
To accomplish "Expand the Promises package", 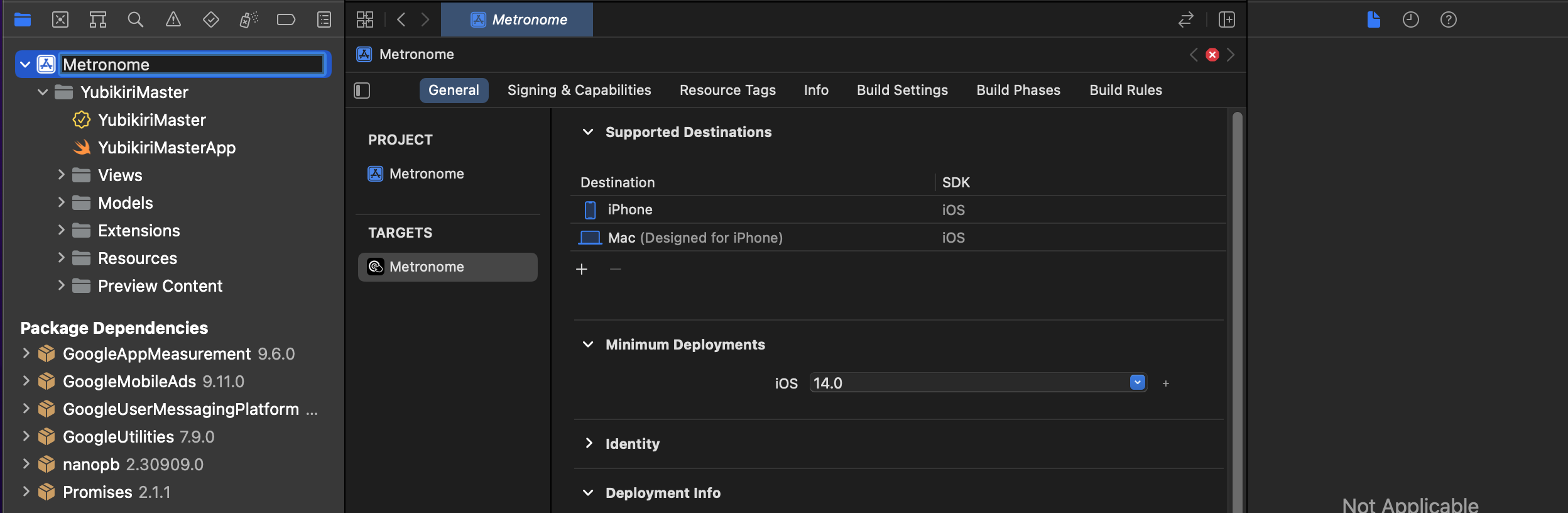I will pos(26,492).
